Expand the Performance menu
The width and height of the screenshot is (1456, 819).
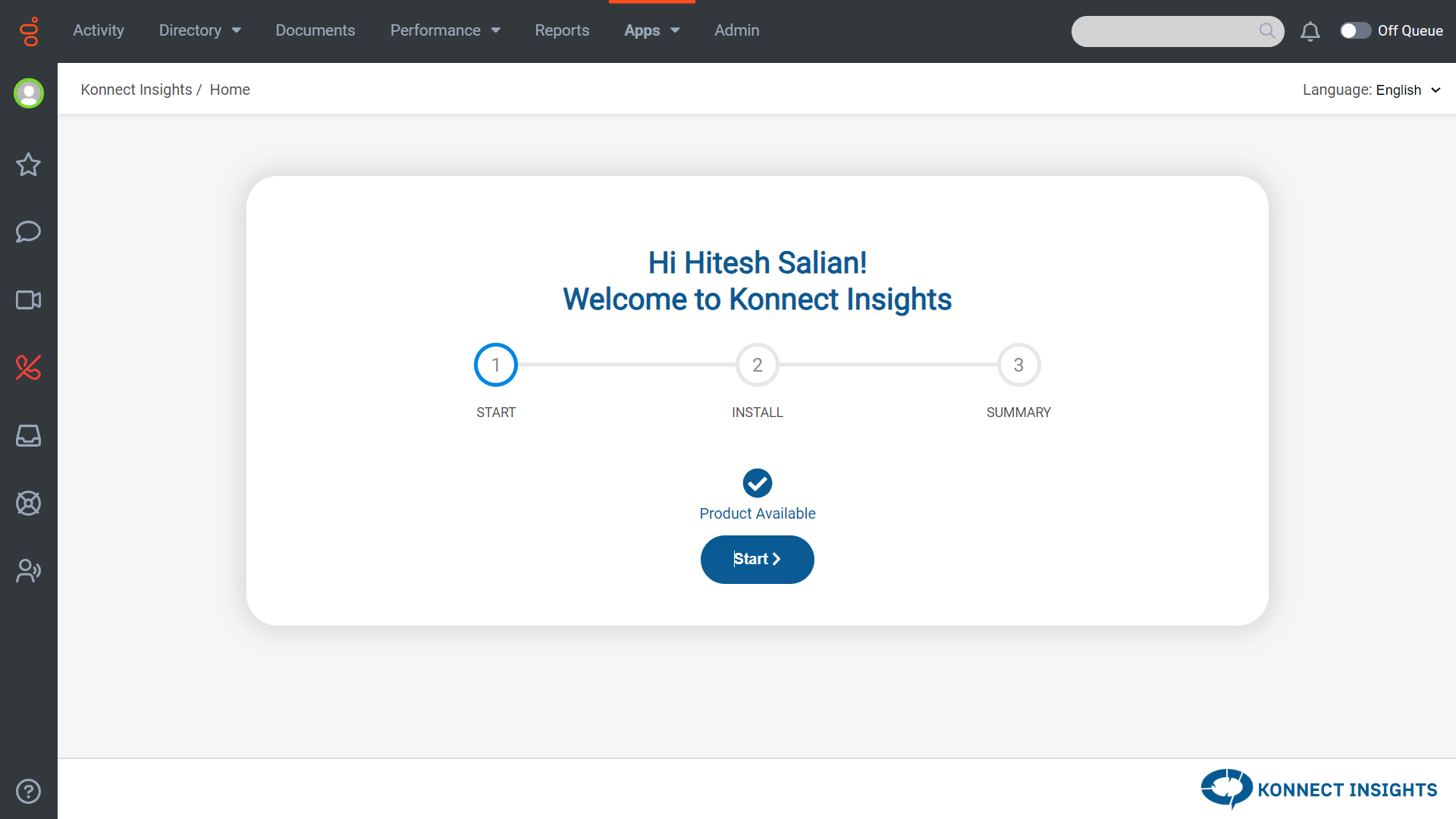point(445,30)
